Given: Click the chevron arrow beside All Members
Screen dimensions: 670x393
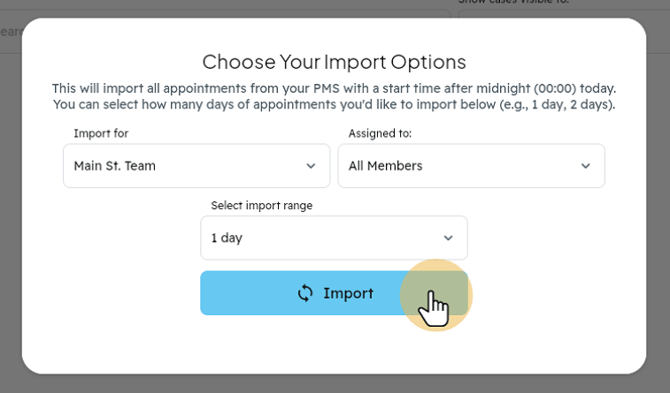Looking at the screenshot, I should 585,166.
